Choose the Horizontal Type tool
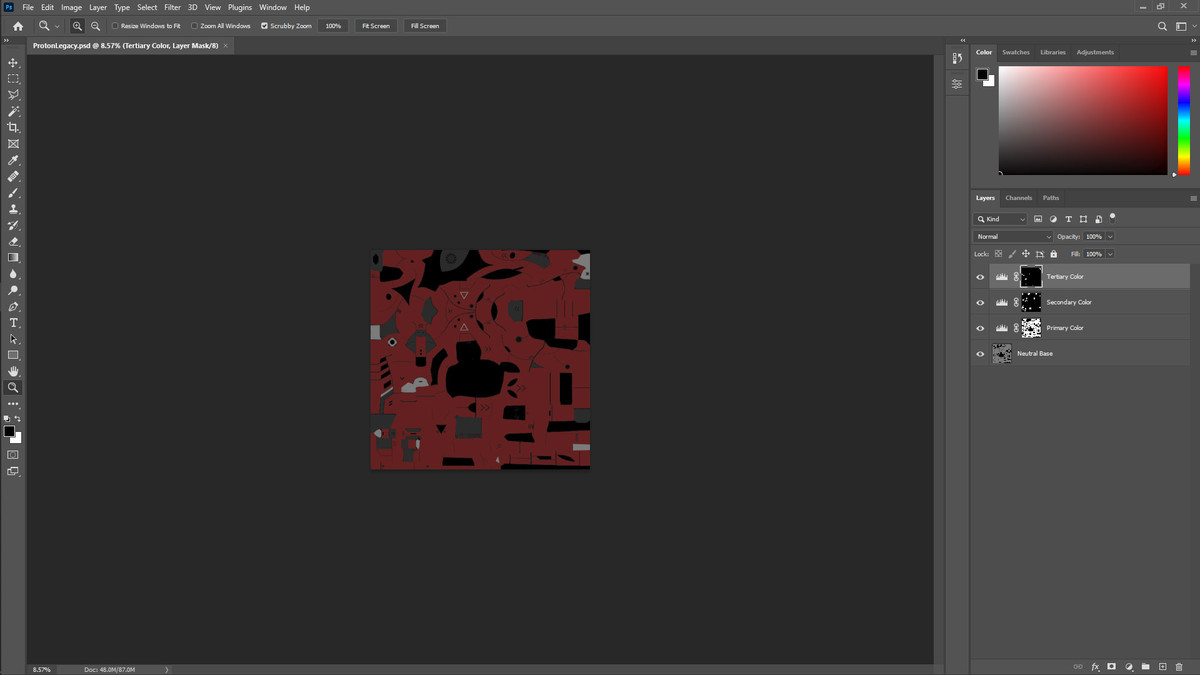1200x675 pixels. click(13, 323)
